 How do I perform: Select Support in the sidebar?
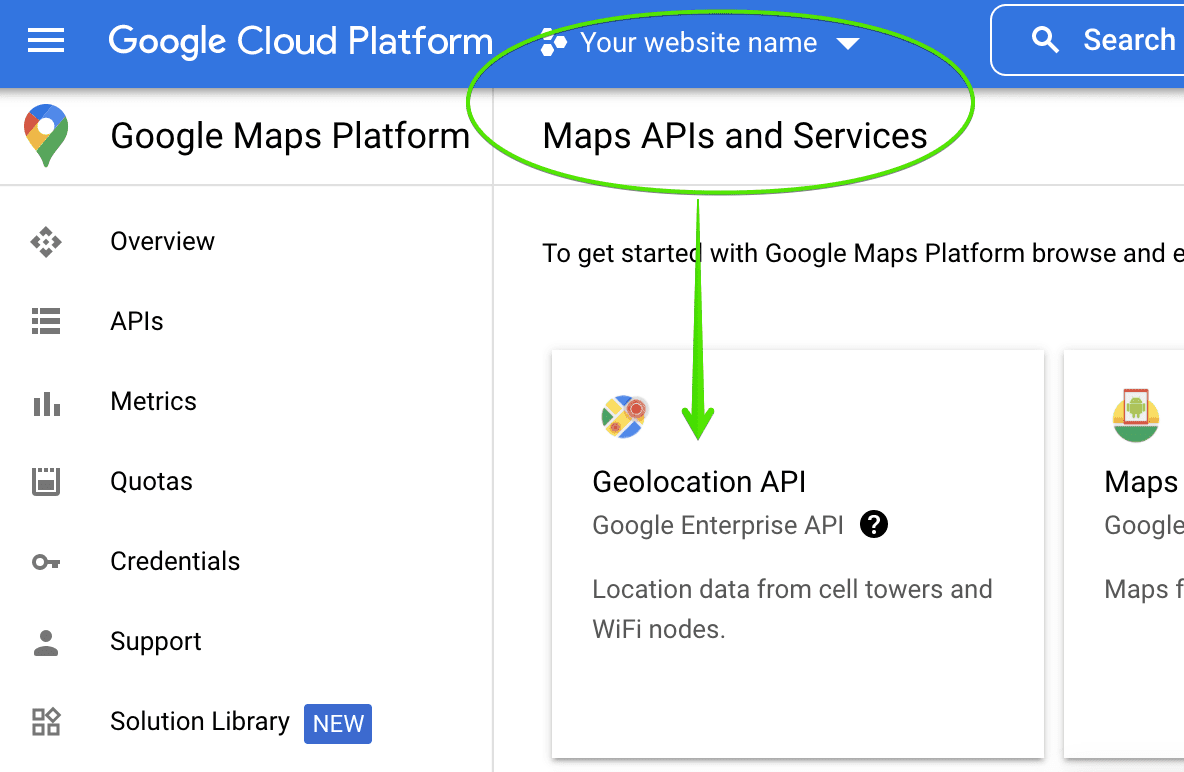[x=155, y=642]
